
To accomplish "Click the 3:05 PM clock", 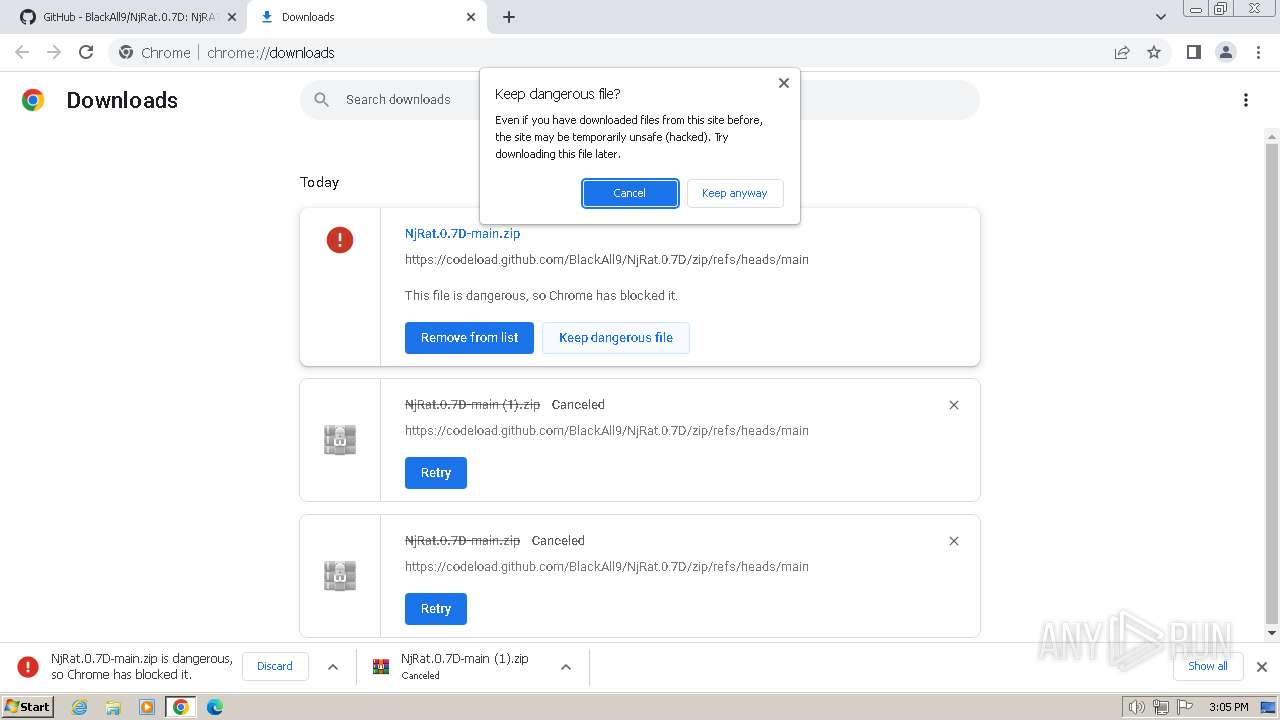I will click(1229, 707).
